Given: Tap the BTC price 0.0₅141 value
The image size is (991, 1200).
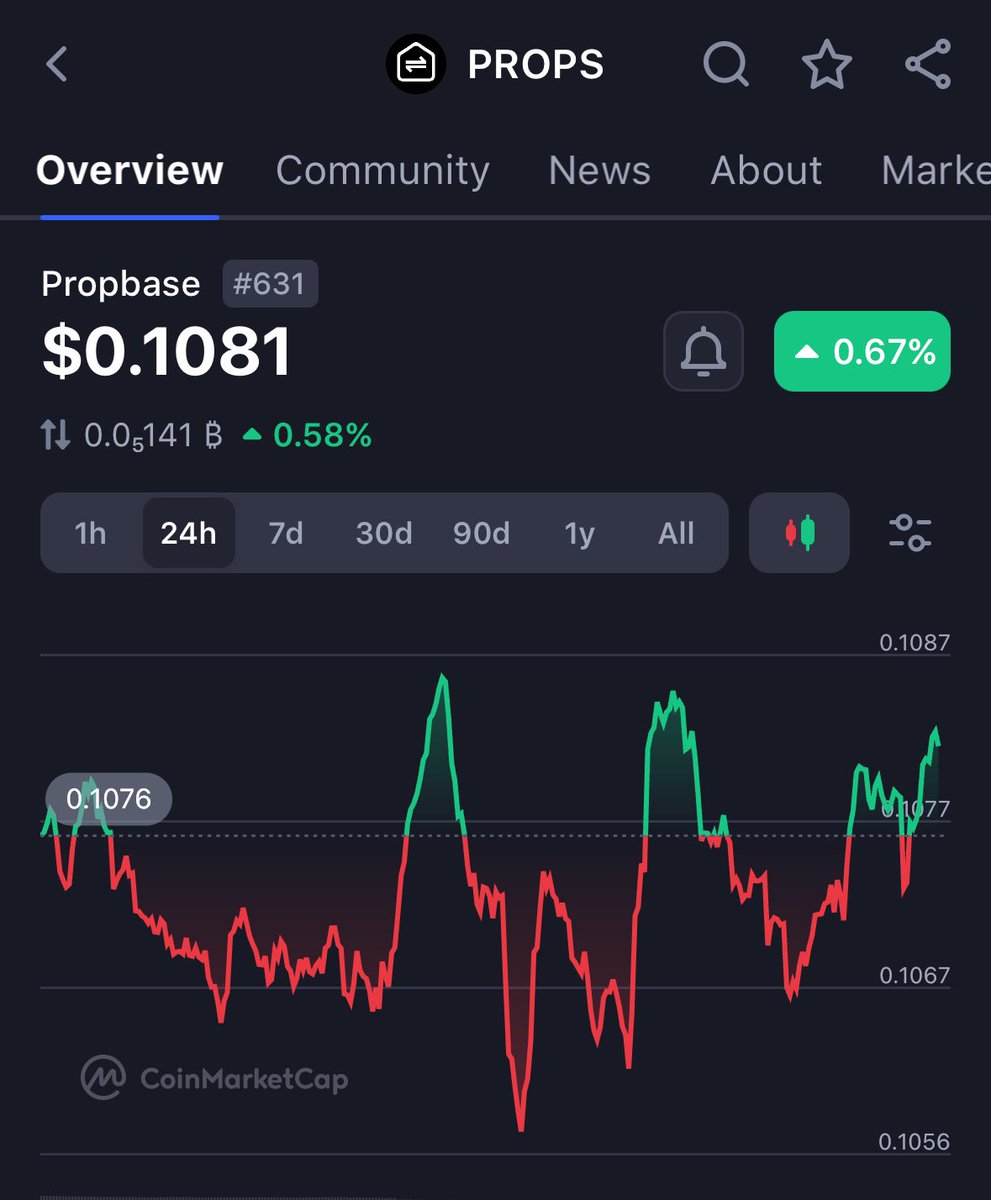Looking at the screenshot, I should point(153,436).
